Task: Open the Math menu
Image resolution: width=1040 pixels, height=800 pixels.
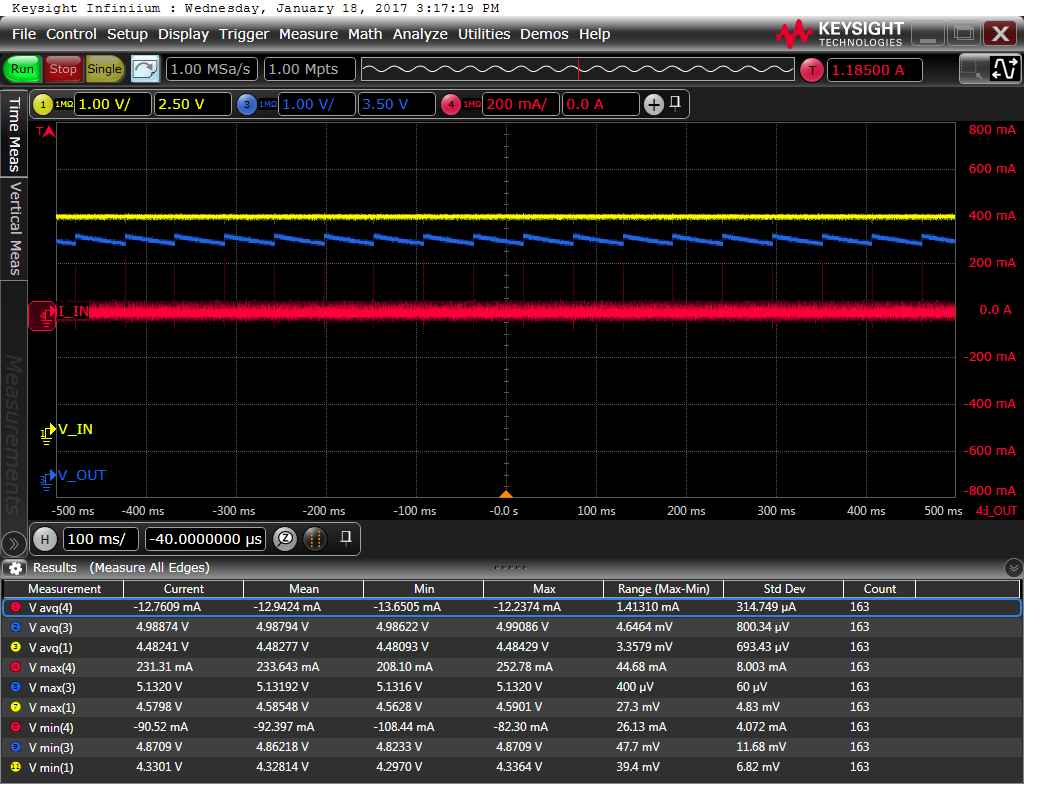Action: click(365, 34)
